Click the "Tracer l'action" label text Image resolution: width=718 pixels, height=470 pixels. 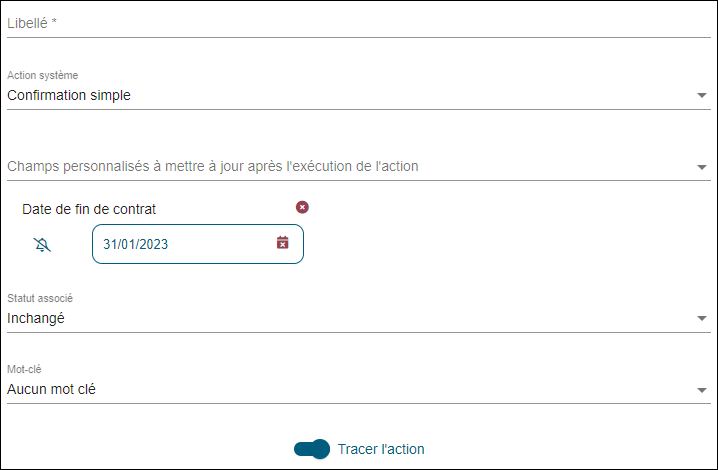pos(381,449)
